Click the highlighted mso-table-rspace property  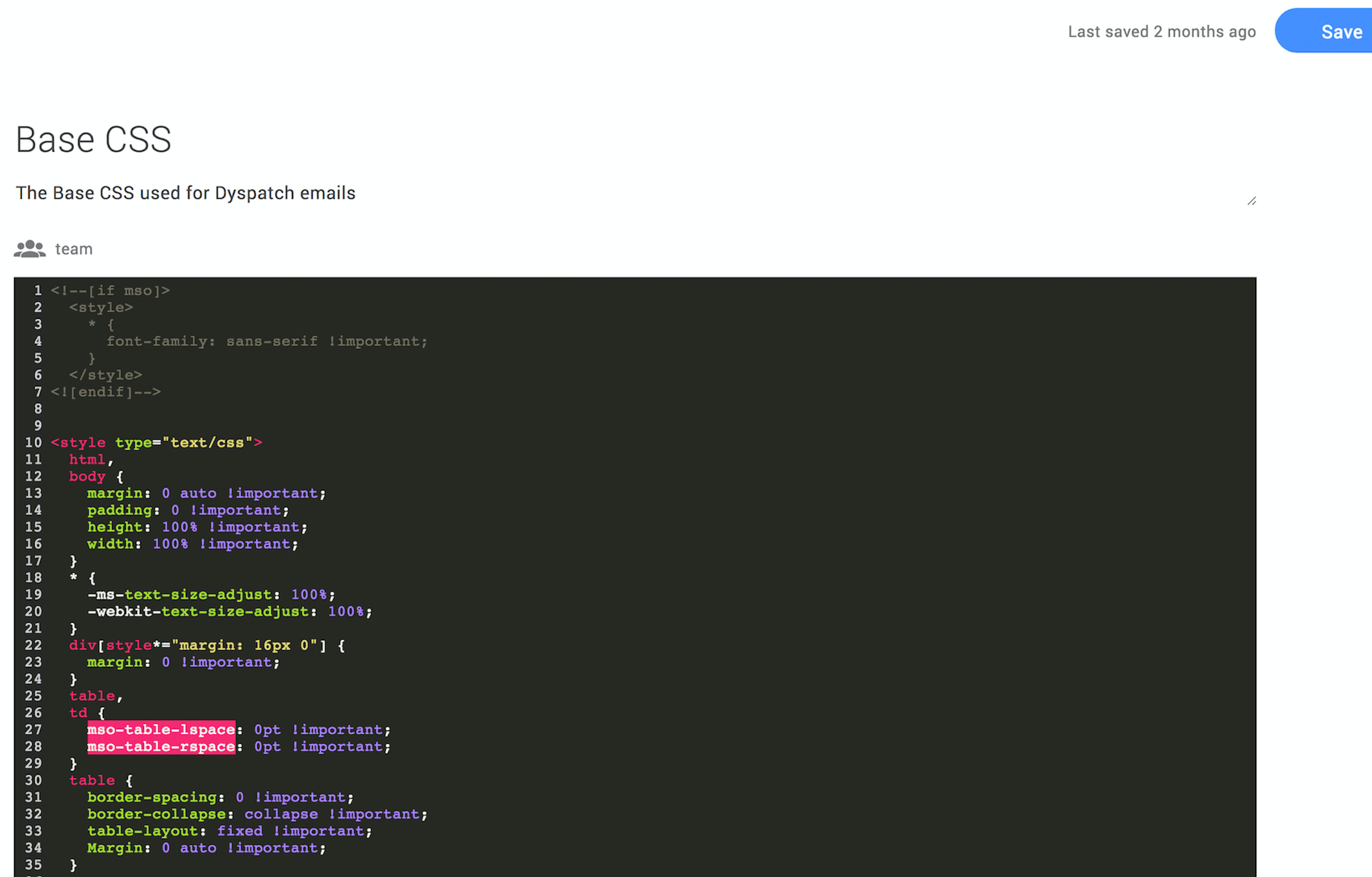161,746
